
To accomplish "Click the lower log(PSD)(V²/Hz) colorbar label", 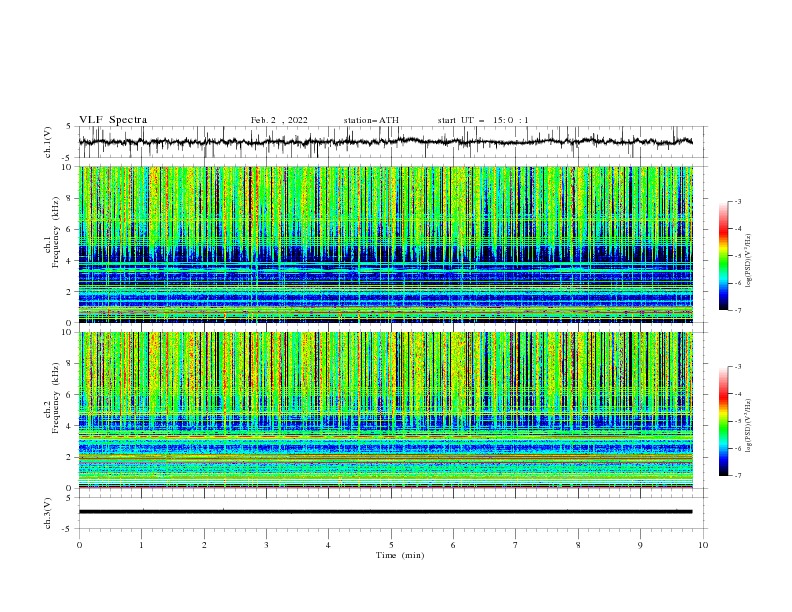I will [x=749, y=425].
